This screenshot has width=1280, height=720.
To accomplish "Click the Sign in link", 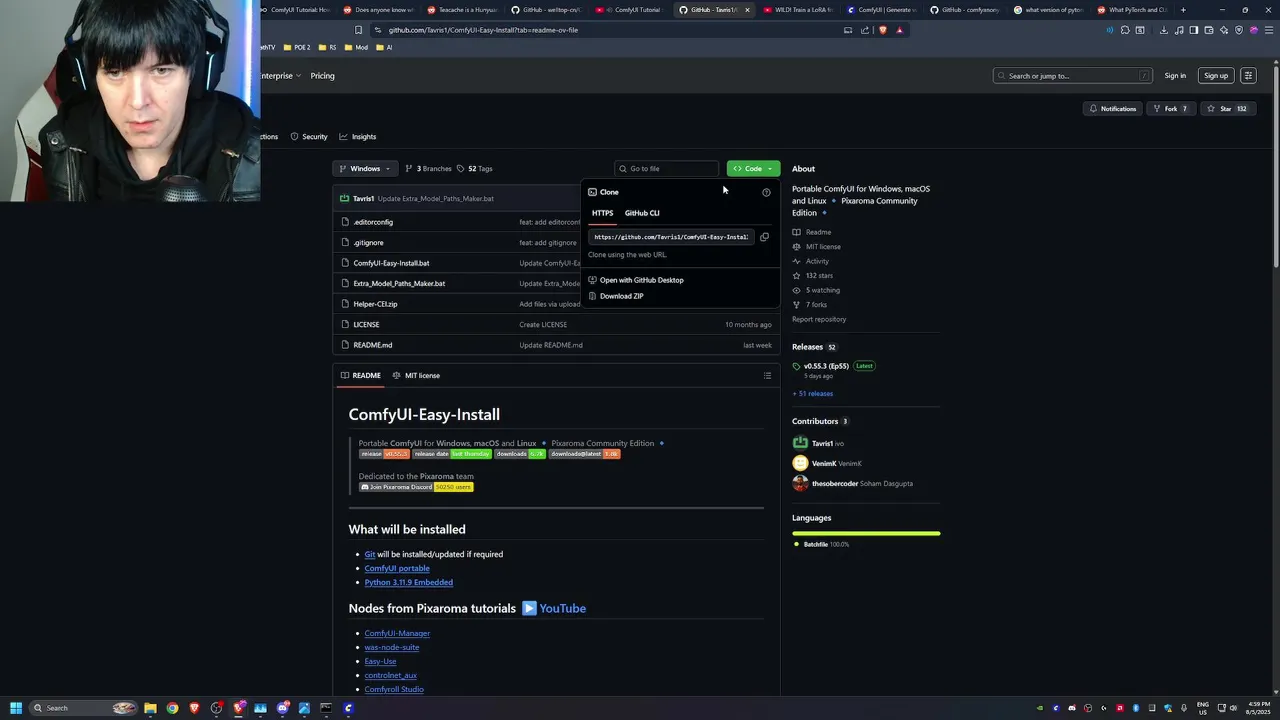I will (1175, 76).
